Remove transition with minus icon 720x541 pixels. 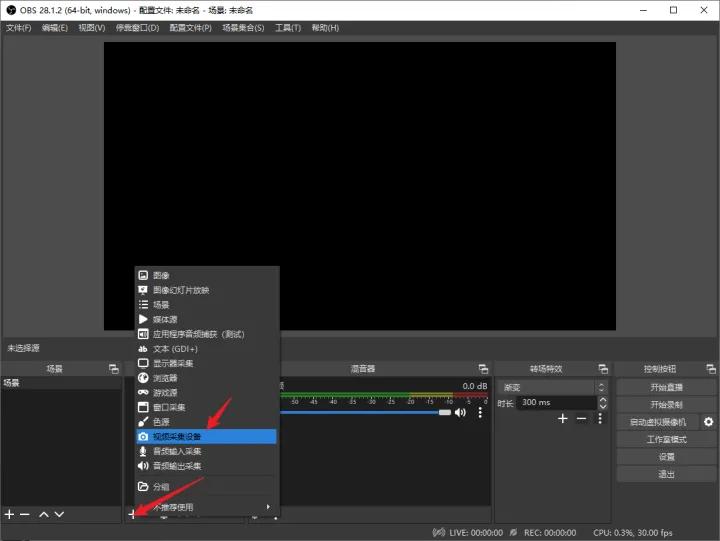tap(581, 418)
